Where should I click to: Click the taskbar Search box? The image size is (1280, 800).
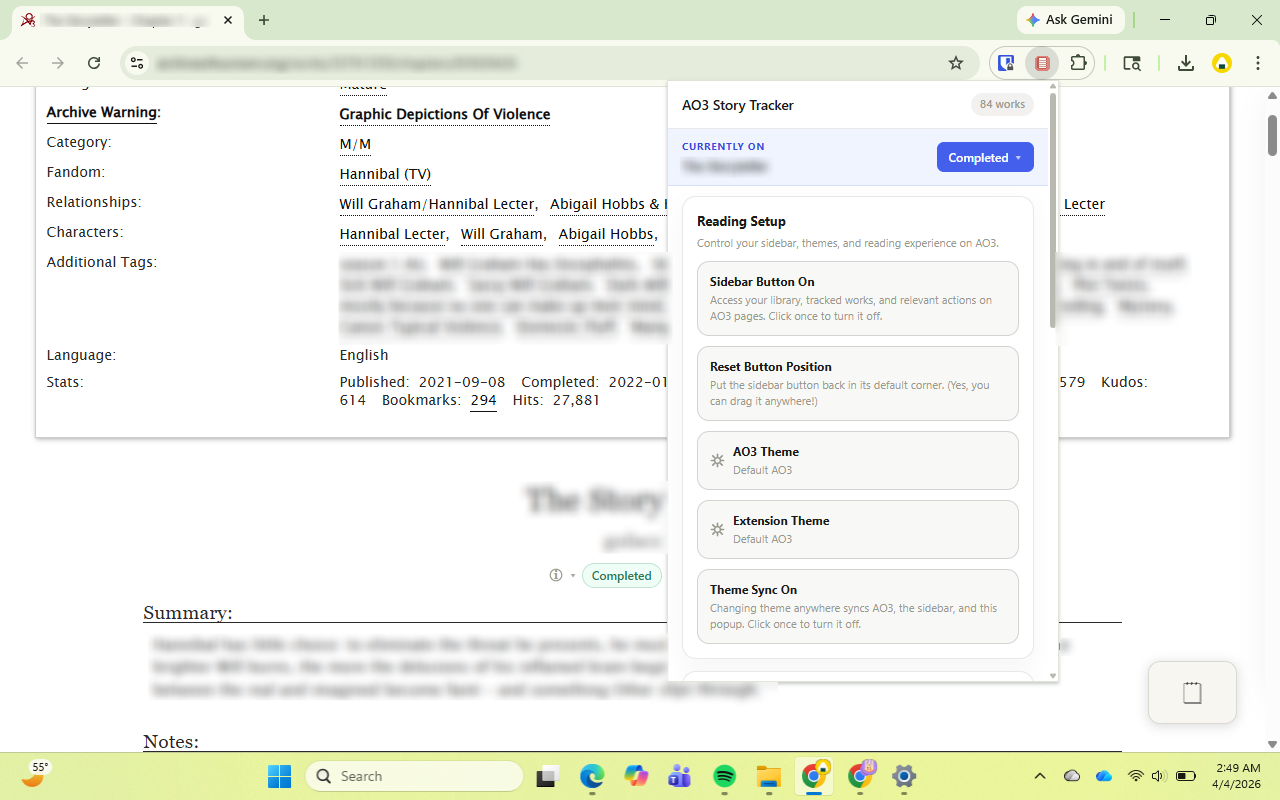tap(414, 776)
